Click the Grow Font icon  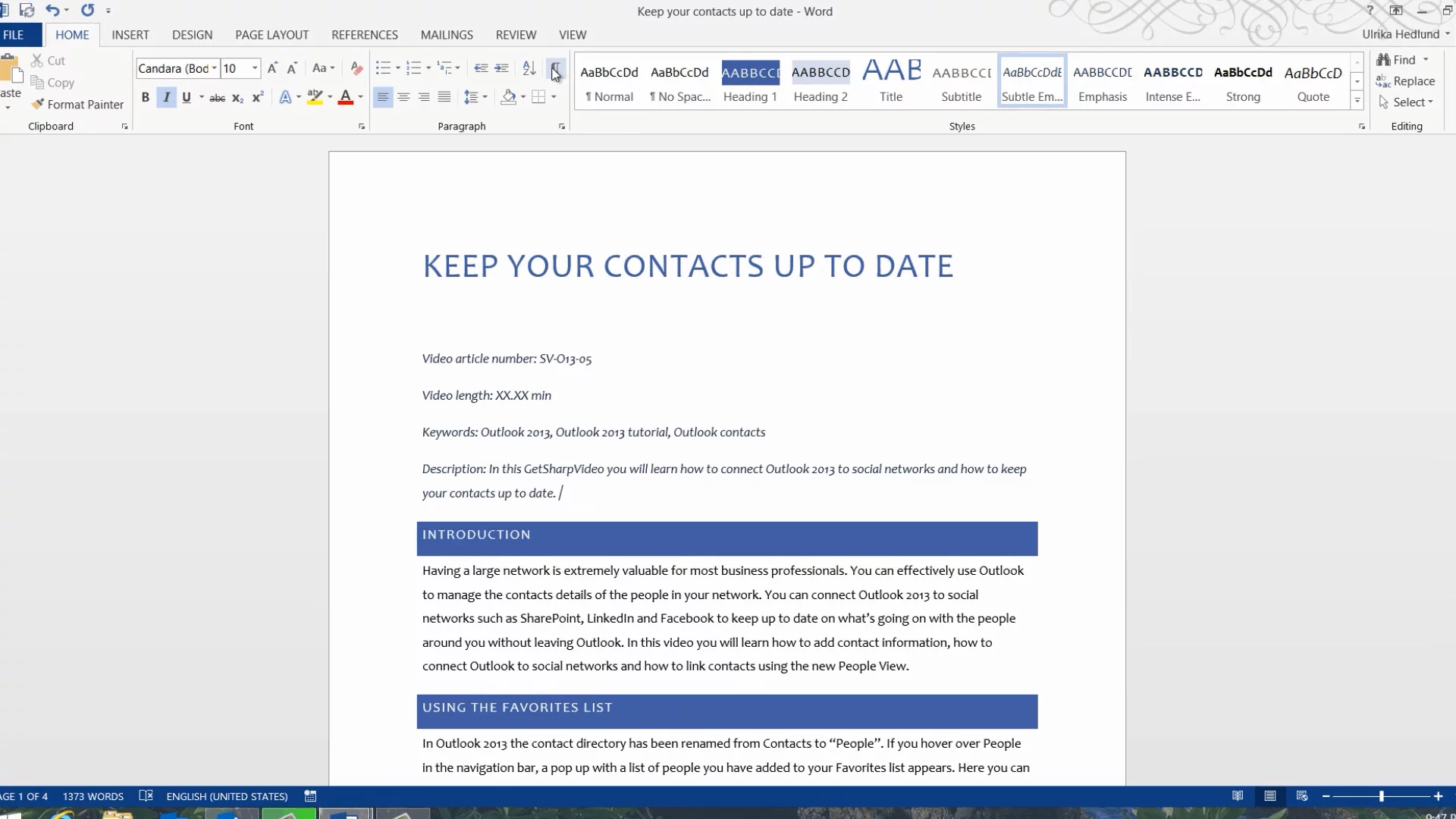(272, 68)
